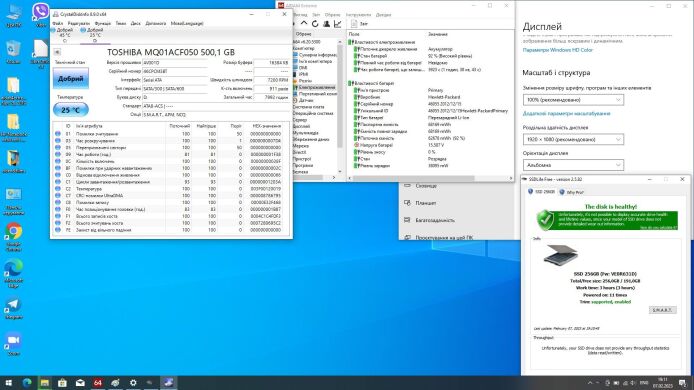Click the How do you calculate it link
Screen dimensions: 694x390
658,228
